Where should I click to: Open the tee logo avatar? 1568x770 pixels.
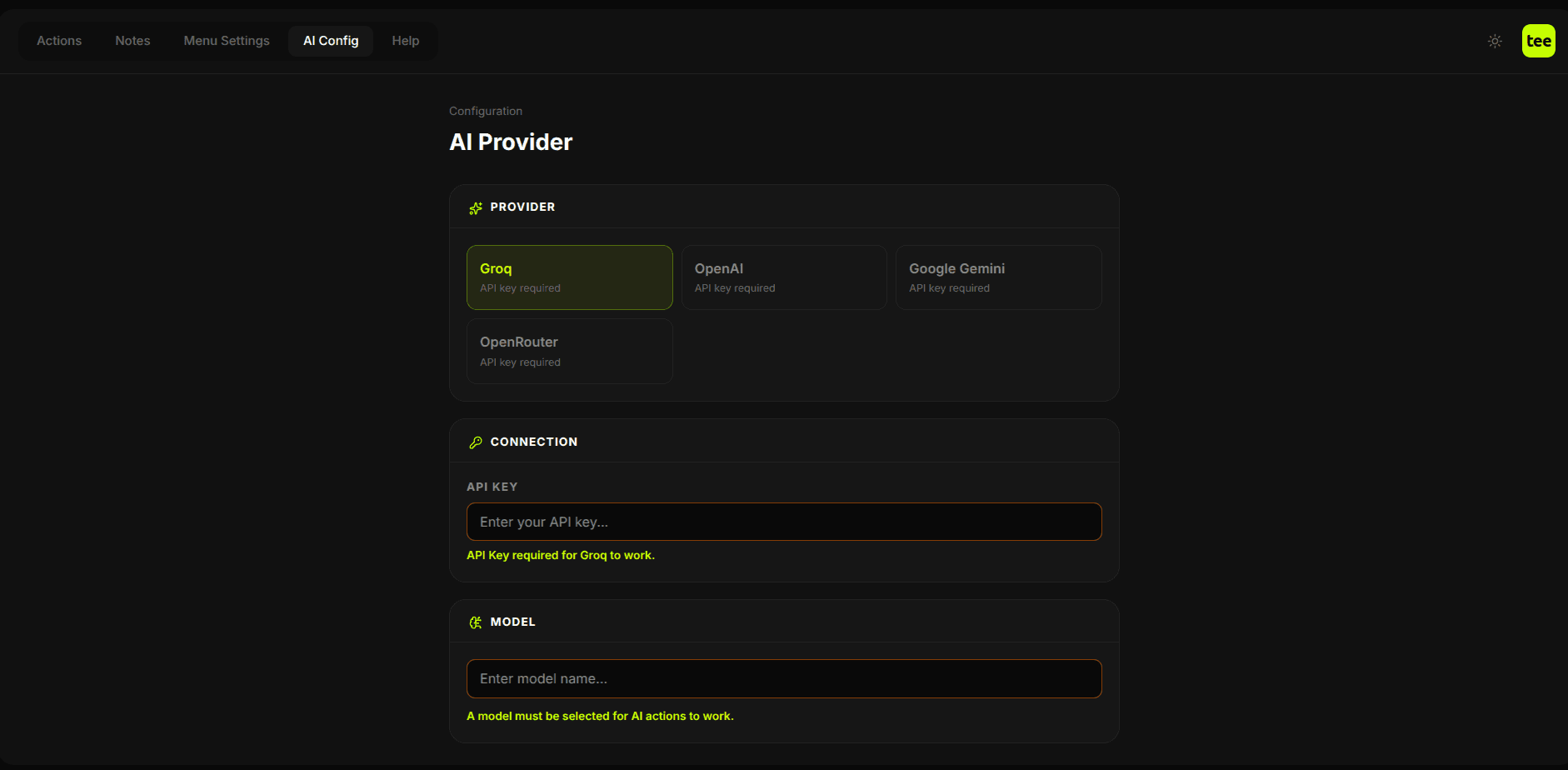(1538, 41)
